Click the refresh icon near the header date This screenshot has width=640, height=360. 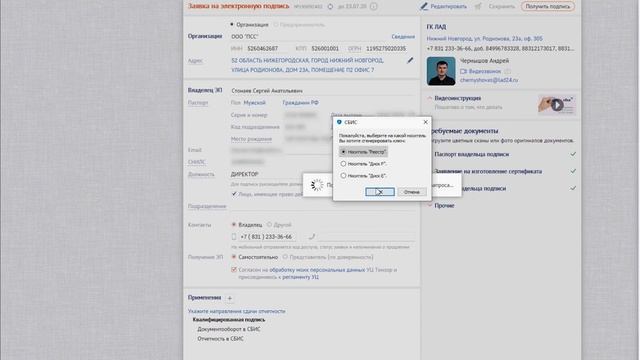click(330, 7)
